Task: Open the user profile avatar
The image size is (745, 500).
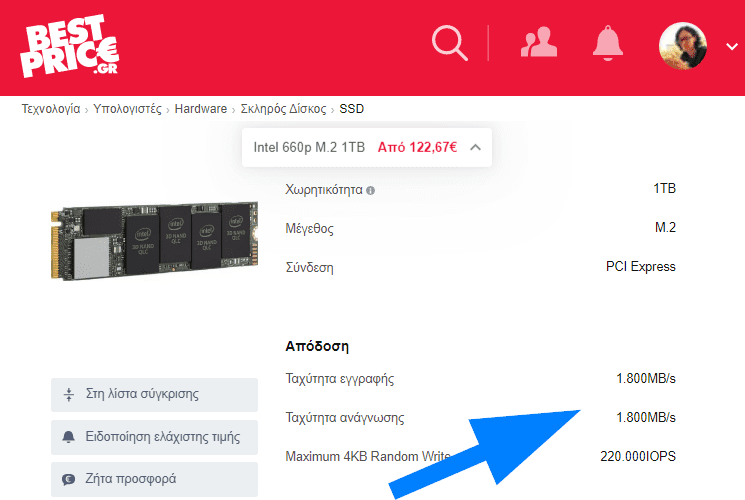Action: tap(683, 46)
